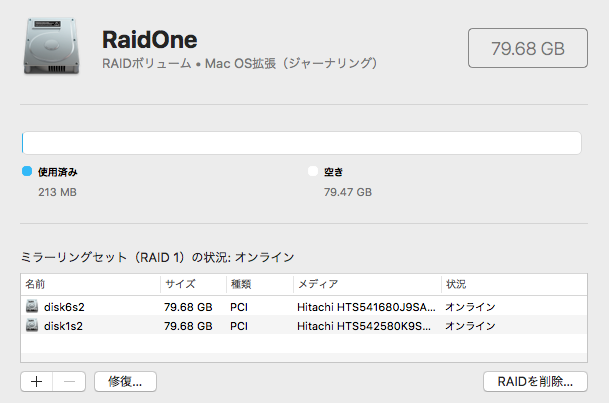The width and height of the screenshot is (609, 403).
Task: Click the white 空き legend dot
Action: pyautogui.click(x=313, y=171)
